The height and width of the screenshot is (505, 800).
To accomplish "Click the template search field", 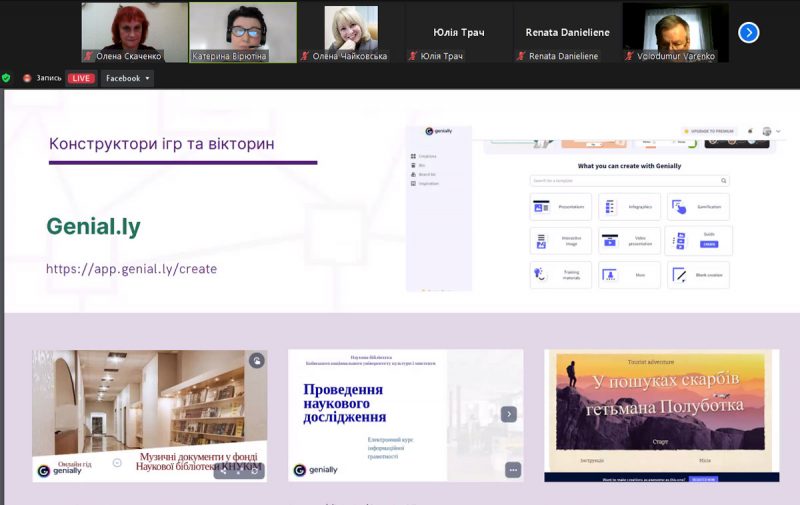I will [x=630, y=181].
